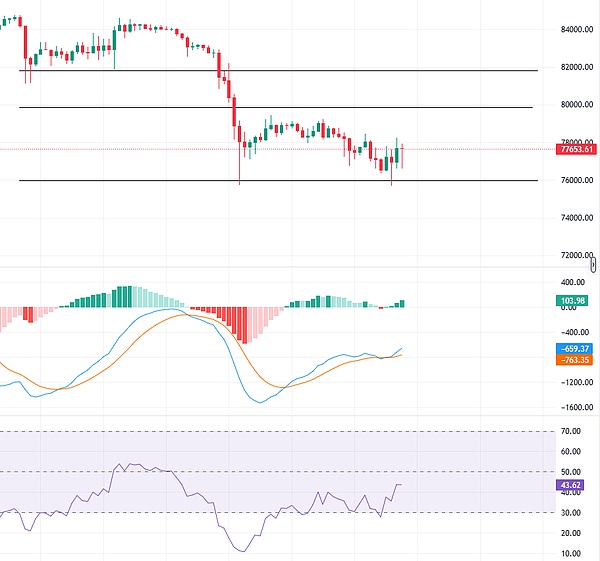Image resolution: width=600 pixels, height=561 pixels.
Task: Select the middle horizontal line near 80000
Action: click(300, 107)
